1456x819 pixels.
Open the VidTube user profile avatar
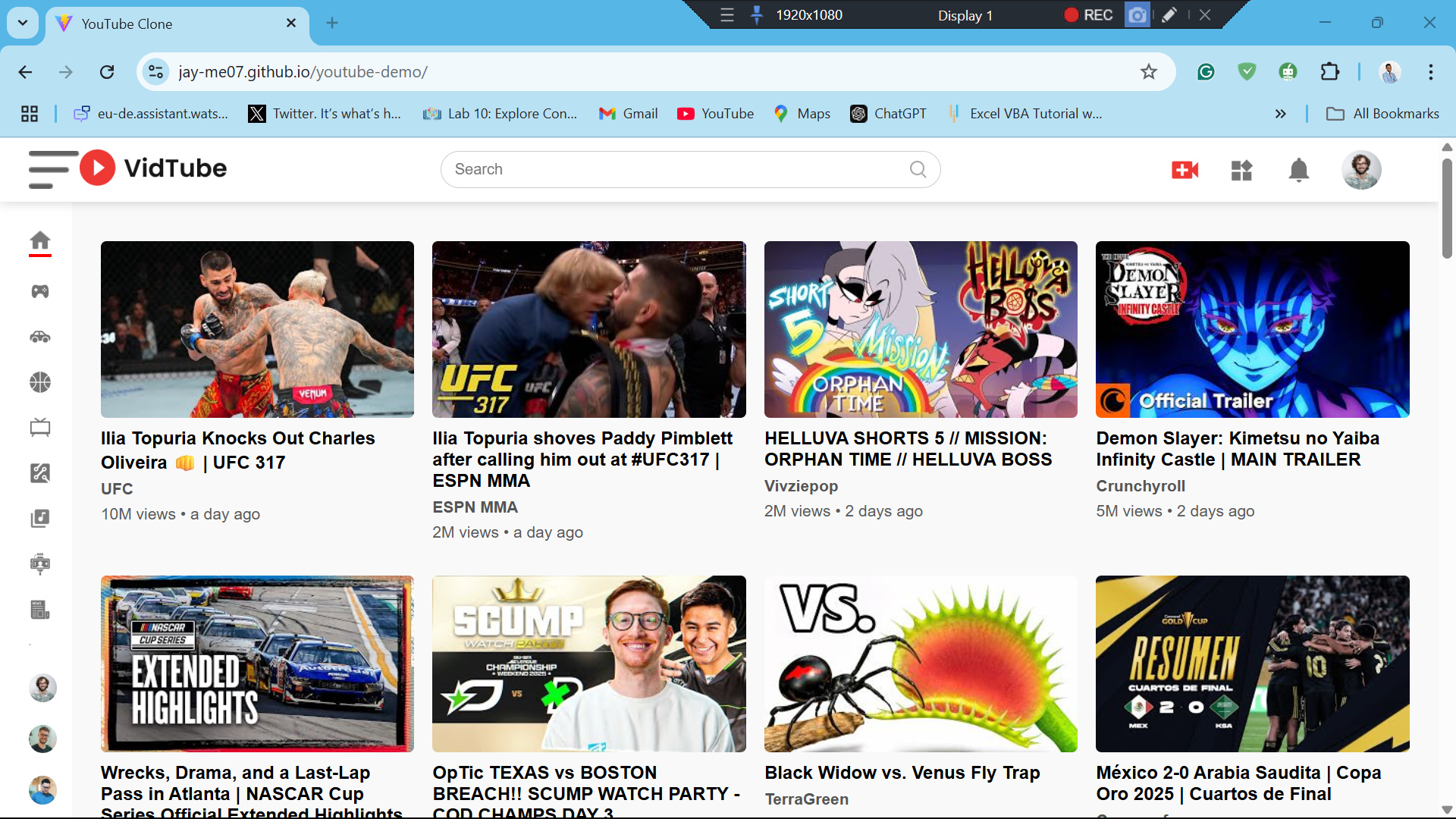[1361, 170]
